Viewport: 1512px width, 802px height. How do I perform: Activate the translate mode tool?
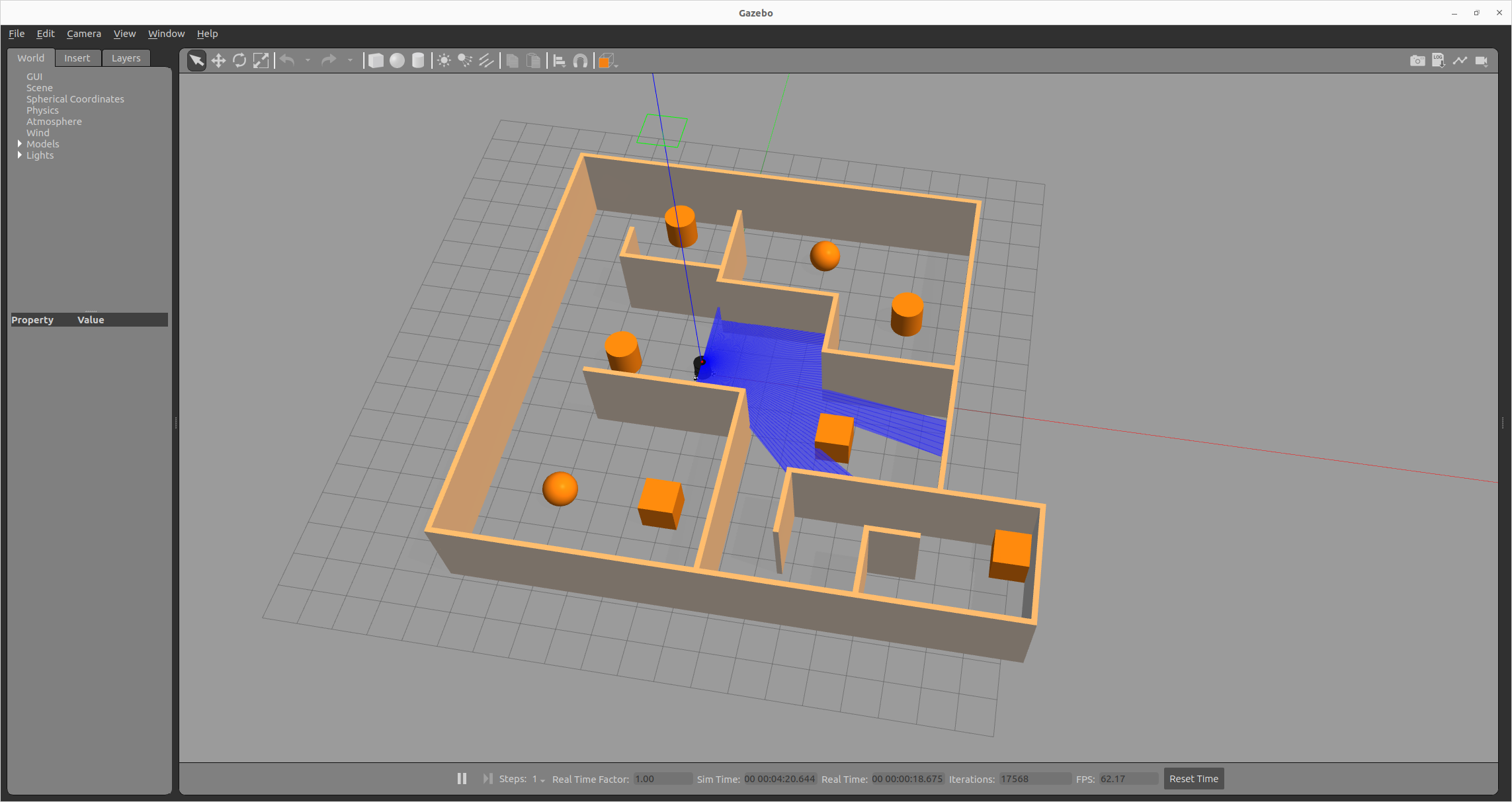point(218,61)
